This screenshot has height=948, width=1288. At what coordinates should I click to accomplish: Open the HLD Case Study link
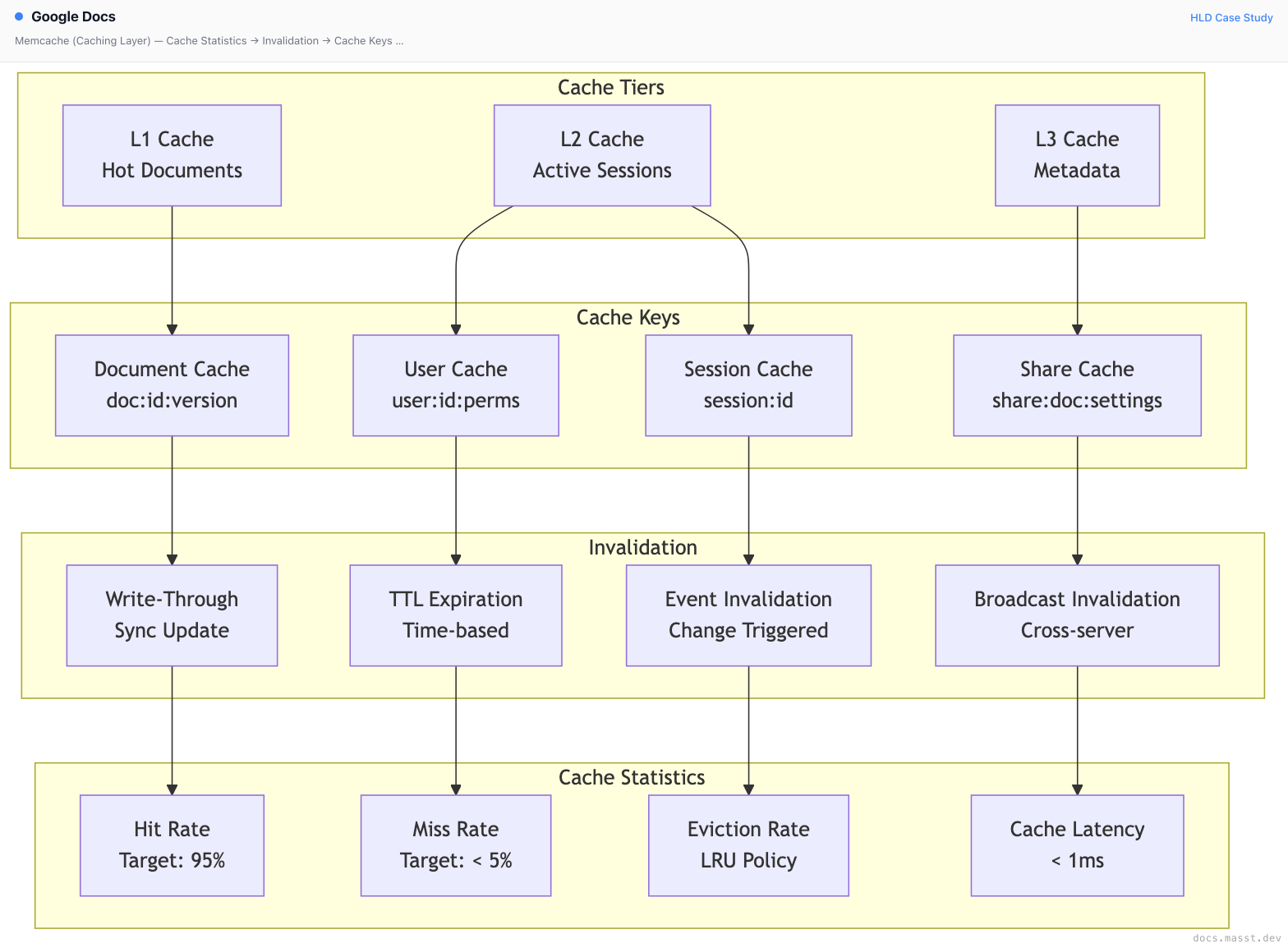[1231, 17]
